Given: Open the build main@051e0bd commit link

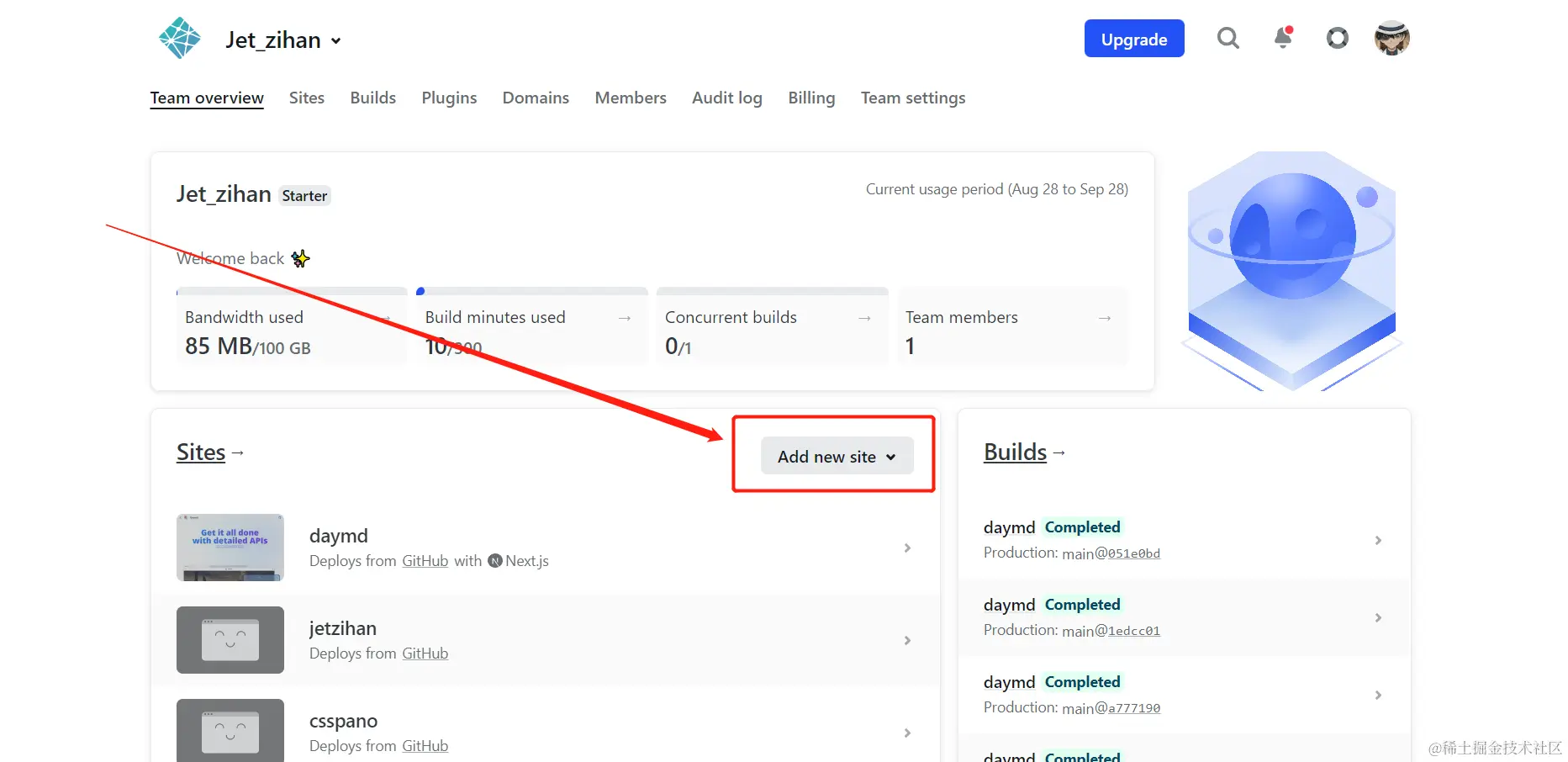Looking at the screenshot, I should (x=1134, y=553).
